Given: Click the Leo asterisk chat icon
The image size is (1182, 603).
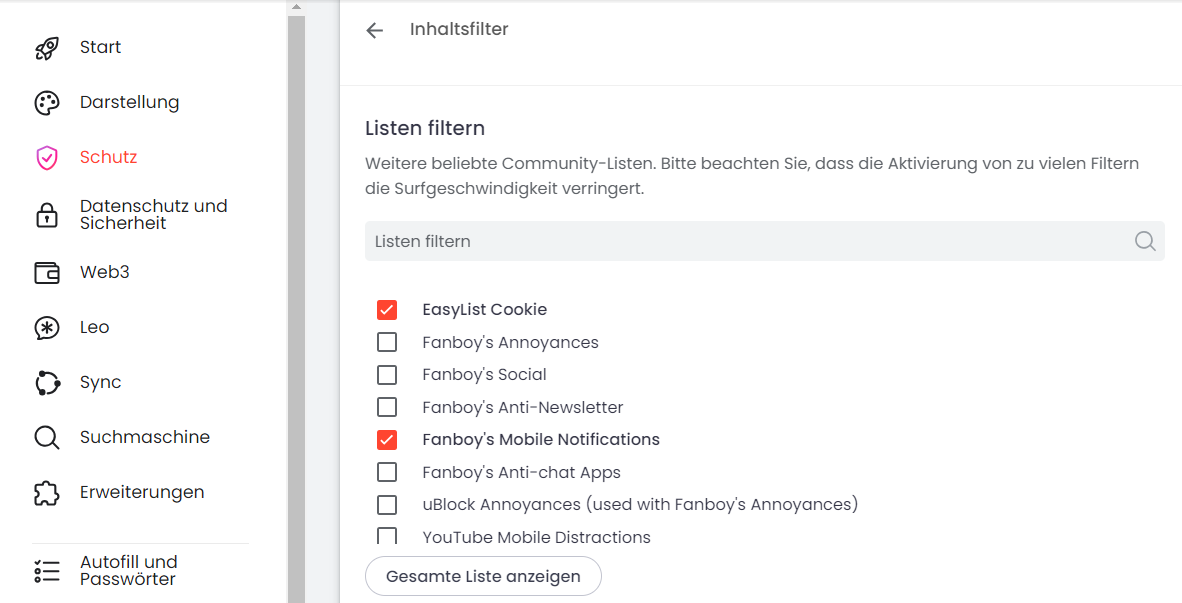Looking at the screenshot, I should [47, 328].
